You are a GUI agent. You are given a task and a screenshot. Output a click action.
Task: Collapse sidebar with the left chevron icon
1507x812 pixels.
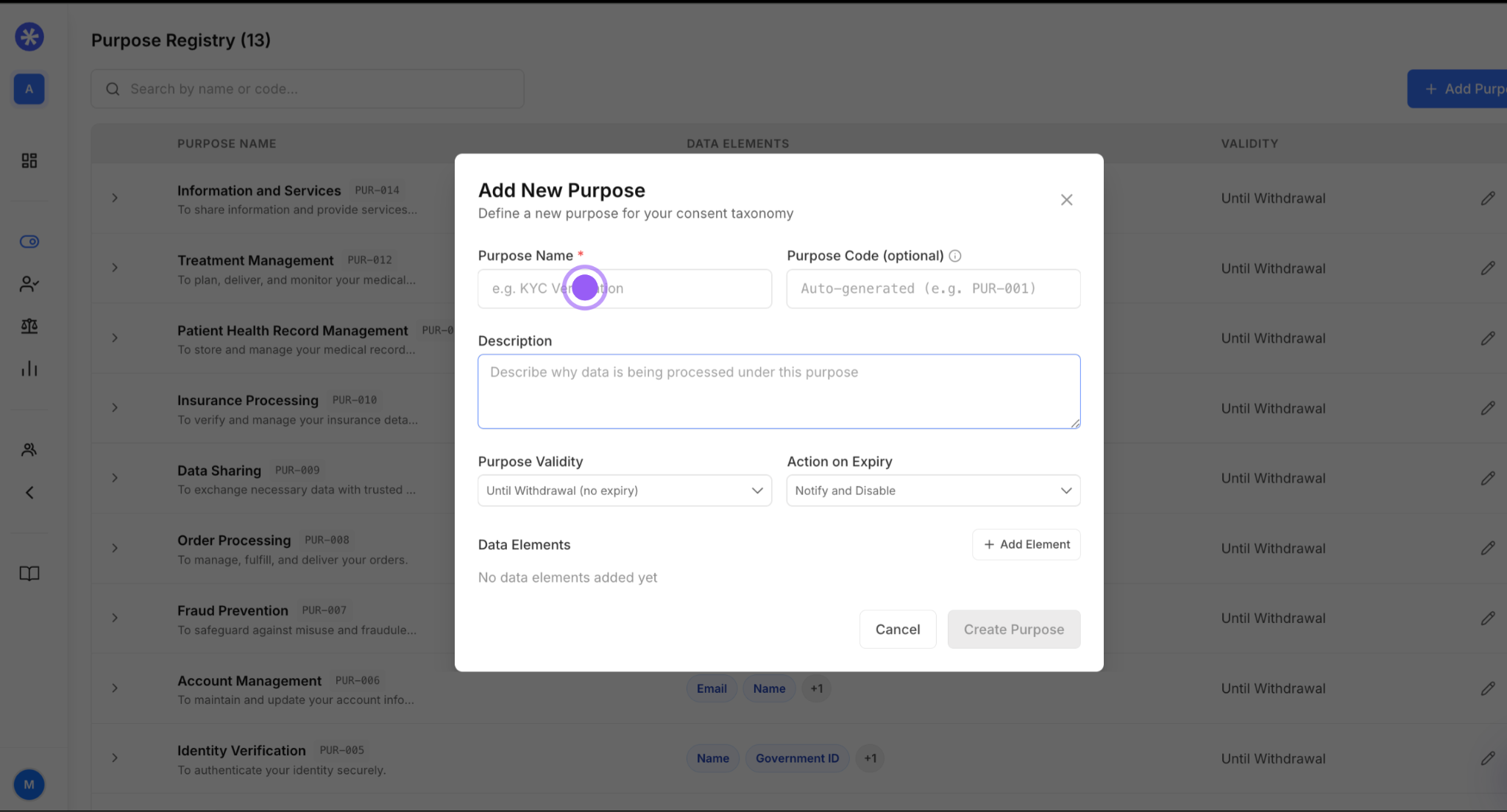pyautogui.click(x=29, y=493)
